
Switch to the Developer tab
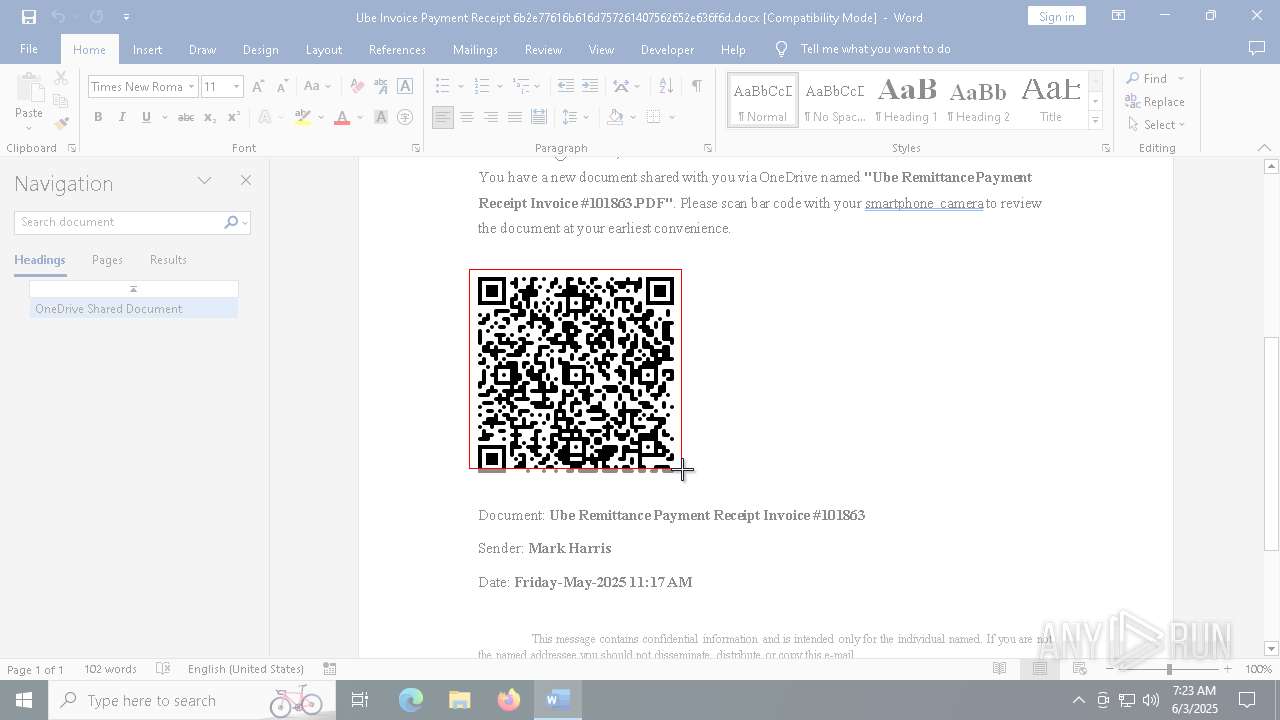click(667, 49)
